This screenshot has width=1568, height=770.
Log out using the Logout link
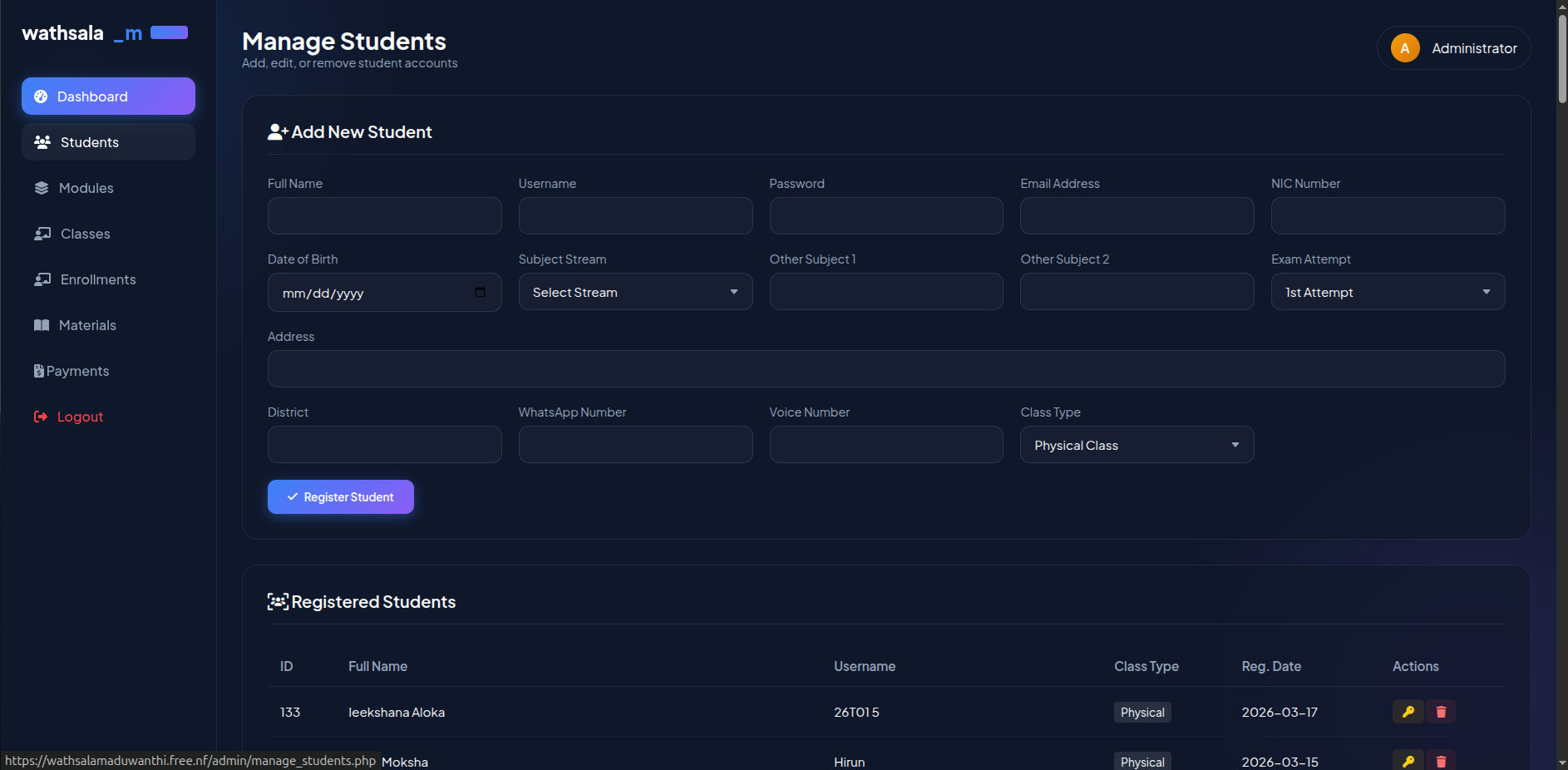tap(108, 417)
